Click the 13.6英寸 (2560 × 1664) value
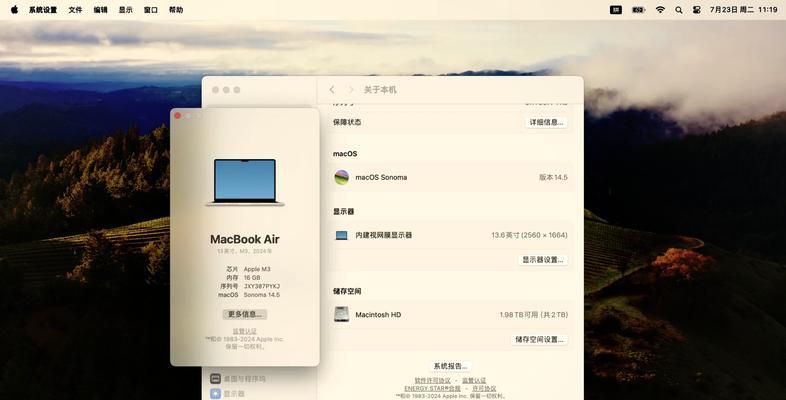786x400 pixels. (529, 235)
